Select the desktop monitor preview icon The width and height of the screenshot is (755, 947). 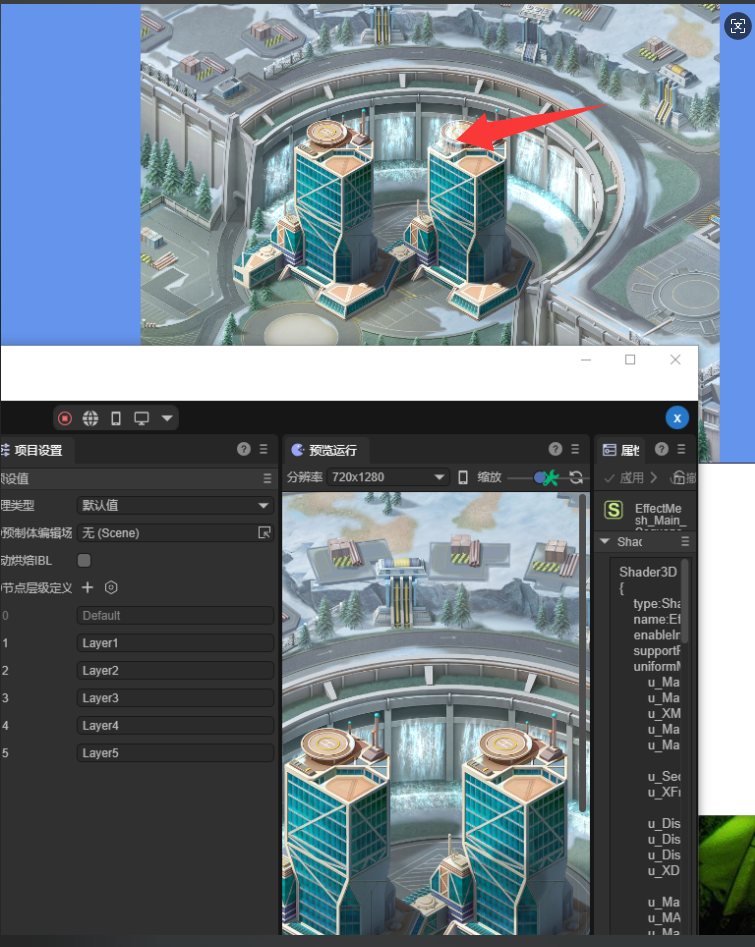click(142, 418)
